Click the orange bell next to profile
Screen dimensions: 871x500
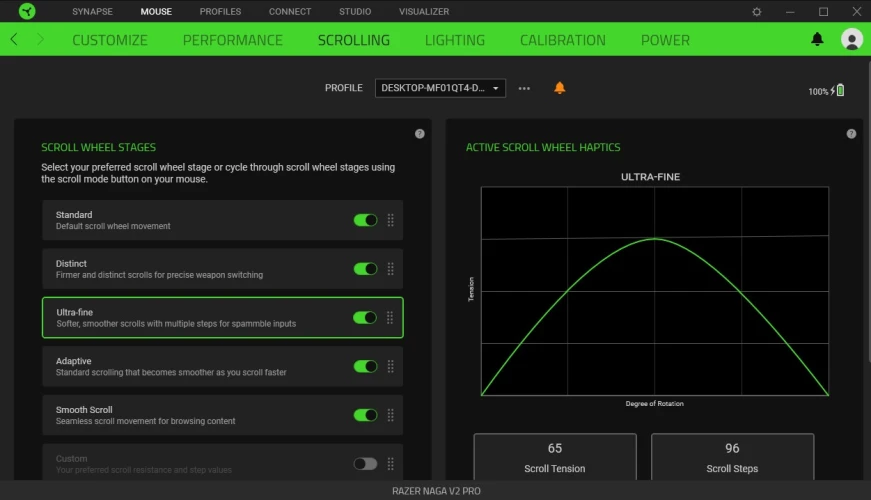click(559, 88)
